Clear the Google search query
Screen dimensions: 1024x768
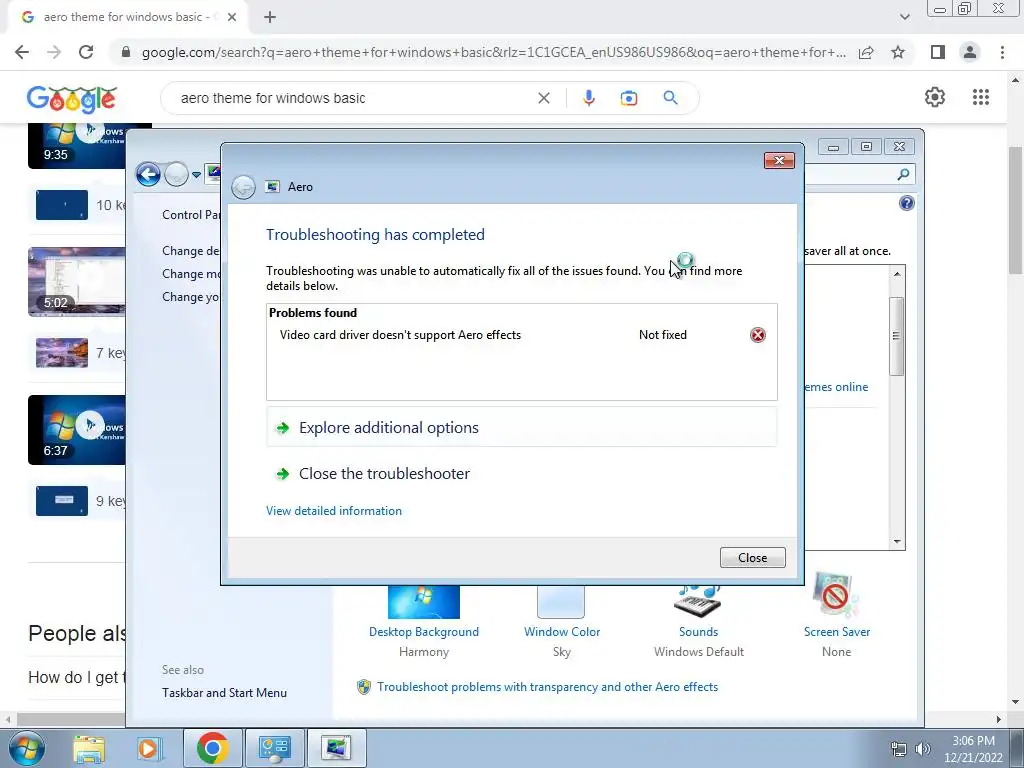pyautogui.click(x=543, y=99)
